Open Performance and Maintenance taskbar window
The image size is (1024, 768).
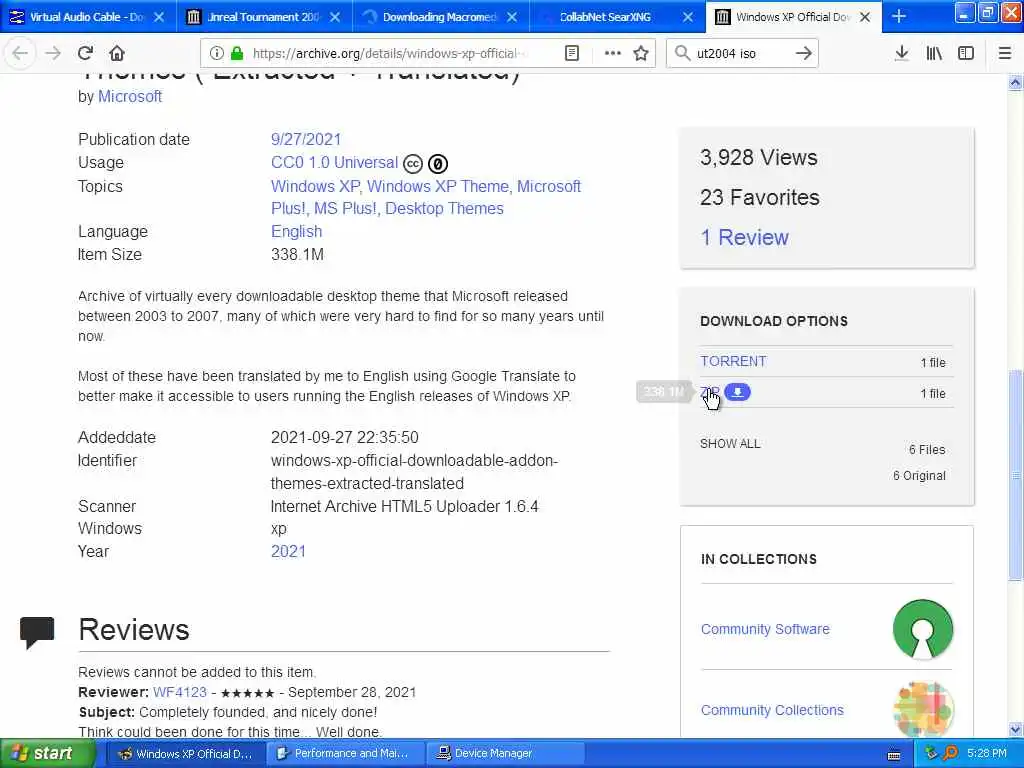click(345, 754)
